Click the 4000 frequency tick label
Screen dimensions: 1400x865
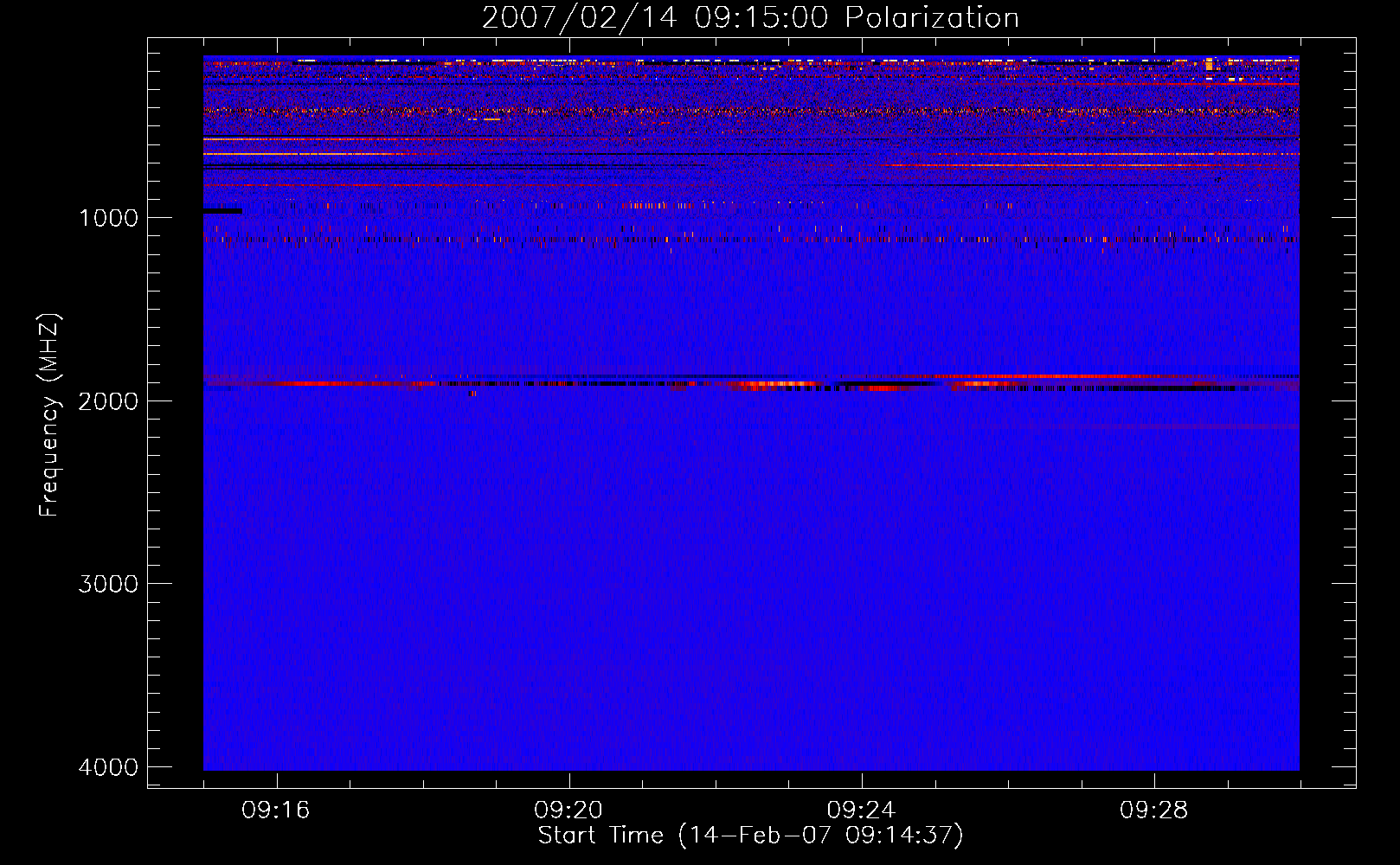(x=108, y=767)
